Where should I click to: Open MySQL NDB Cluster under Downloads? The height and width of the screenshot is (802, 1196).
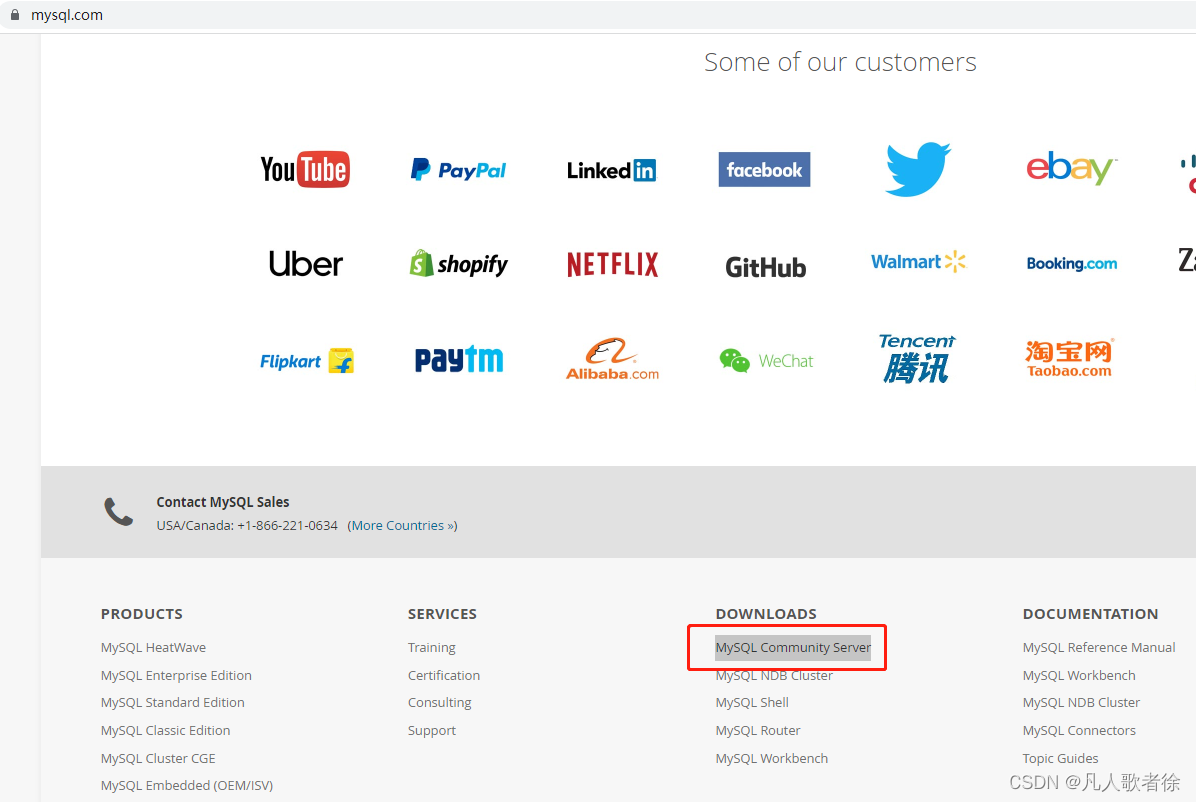pos(774,675)
